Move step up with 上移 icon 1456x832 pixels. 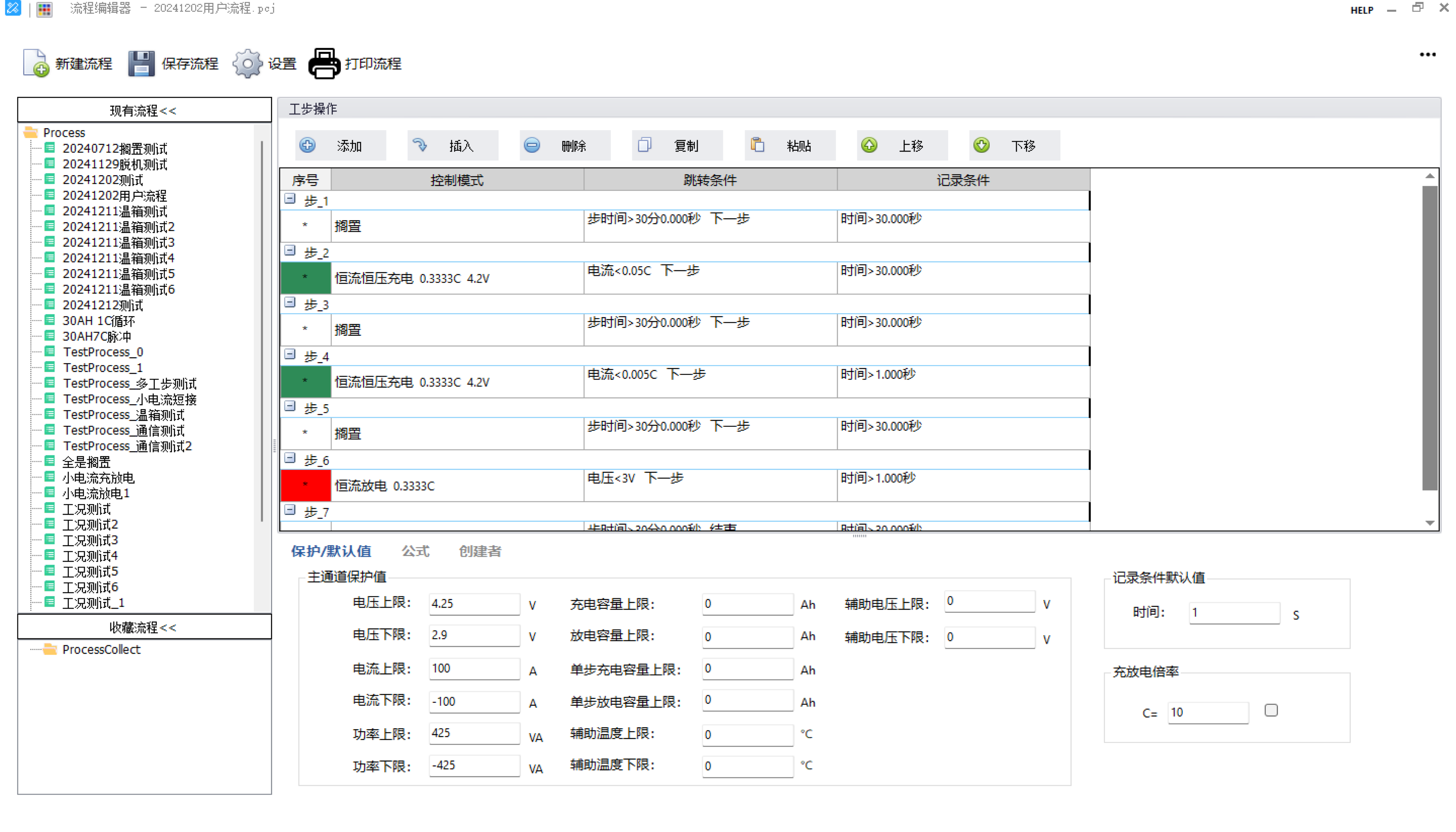click(x=869, y=145)
